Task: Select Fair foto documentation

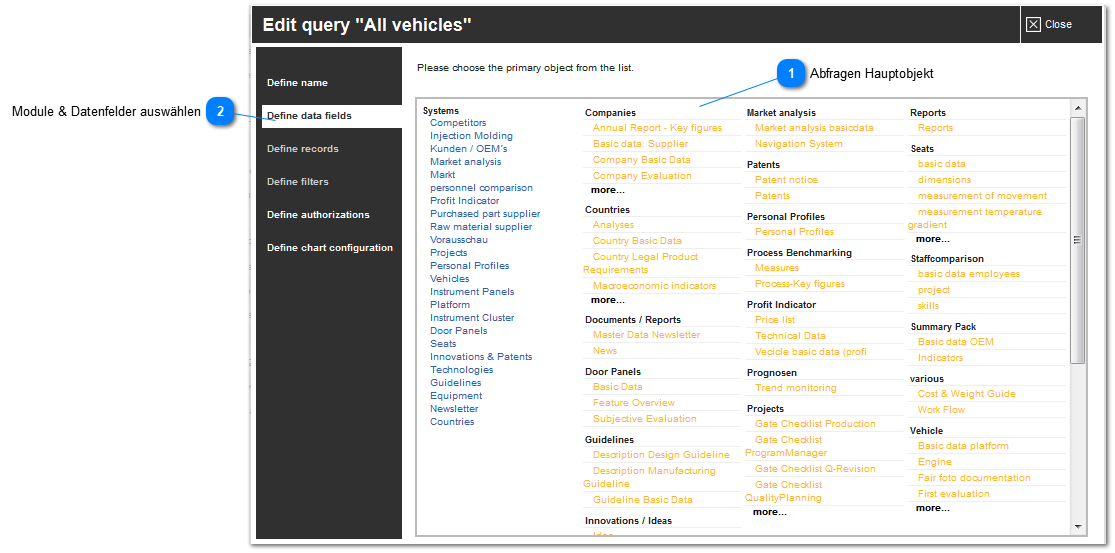Action: 973,478
